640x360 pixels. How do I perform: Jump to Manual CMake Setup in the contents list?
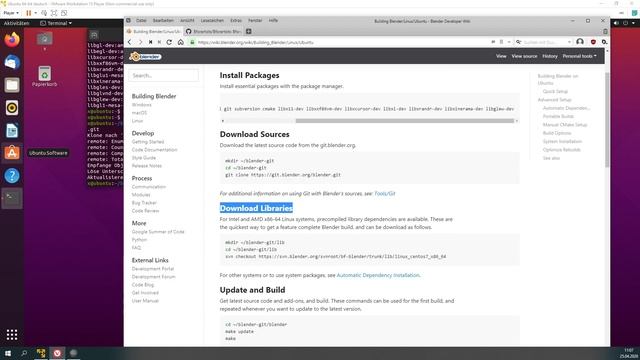565,125
